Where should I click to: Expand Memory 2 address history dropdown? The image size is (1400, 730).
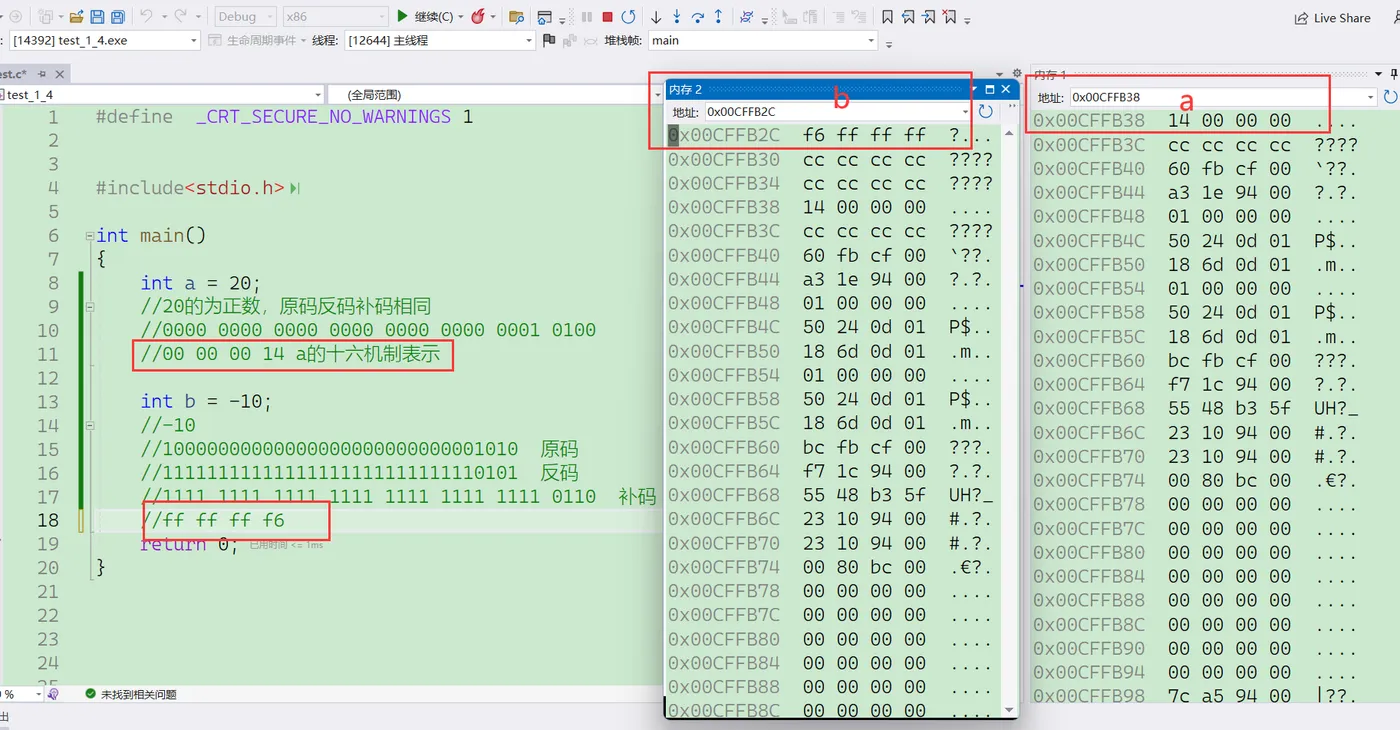tap(965, 112)
